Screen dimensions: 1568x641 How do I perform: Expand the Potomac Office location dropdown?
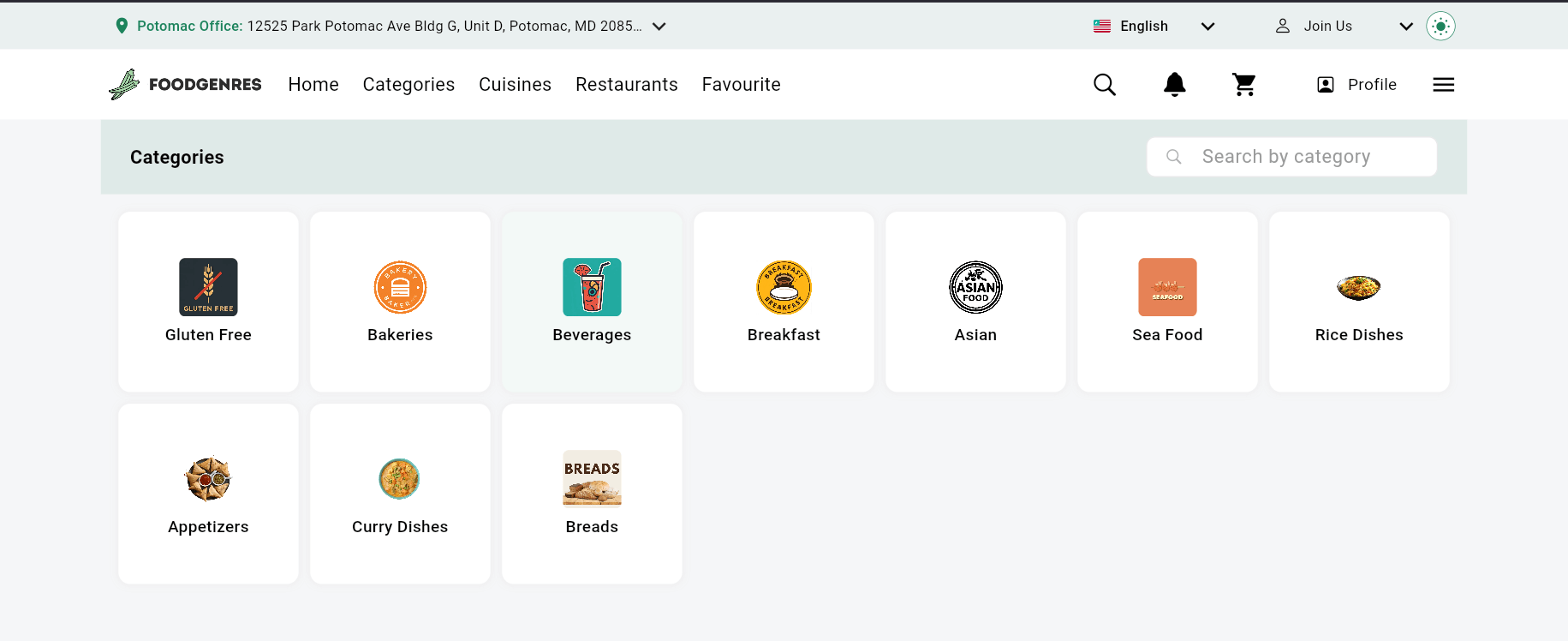[x=659, y=27]
